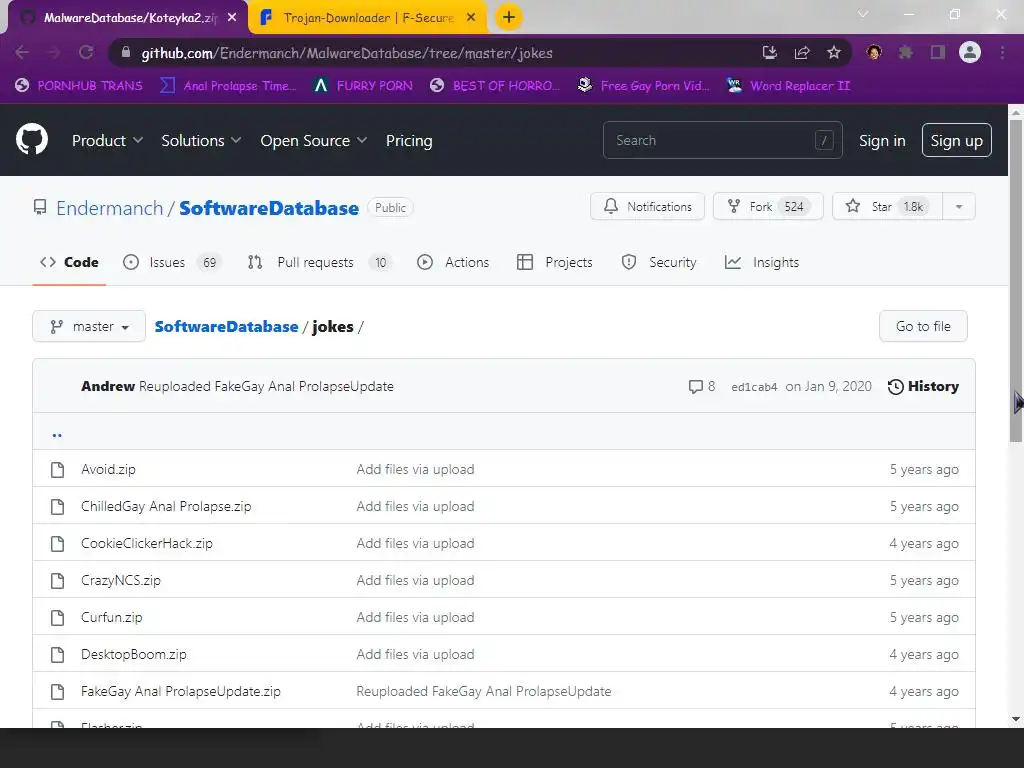1024x768 pixels.
Task: Reload the page with the refresh icon
Action: tap(86, 52)
